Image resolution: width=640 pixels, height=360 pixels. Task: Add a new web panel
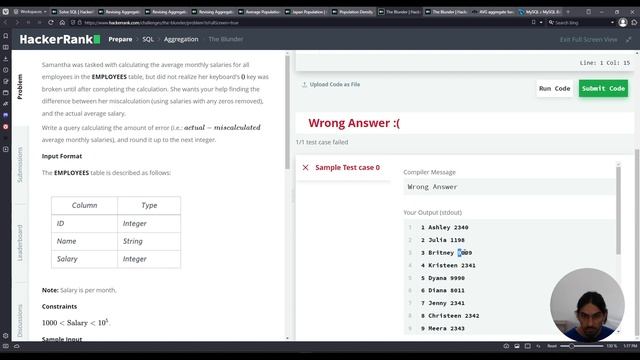tap(6, 149)
